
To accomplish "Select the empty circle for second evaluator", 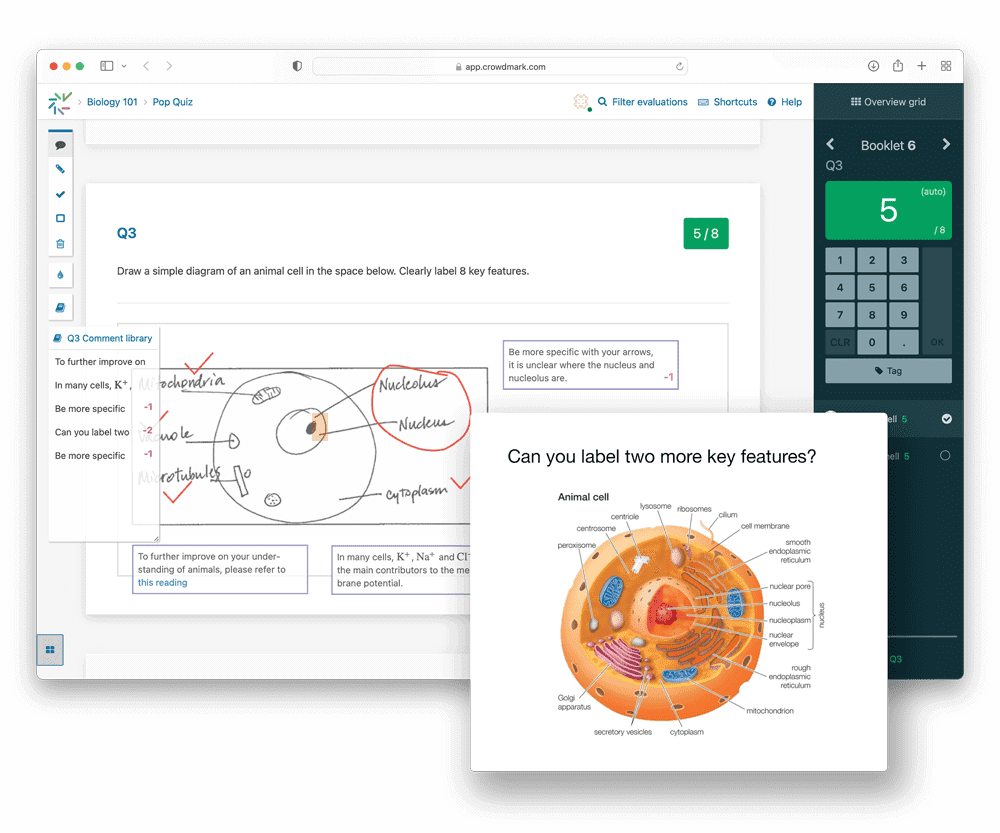I will tap(945, 456).
